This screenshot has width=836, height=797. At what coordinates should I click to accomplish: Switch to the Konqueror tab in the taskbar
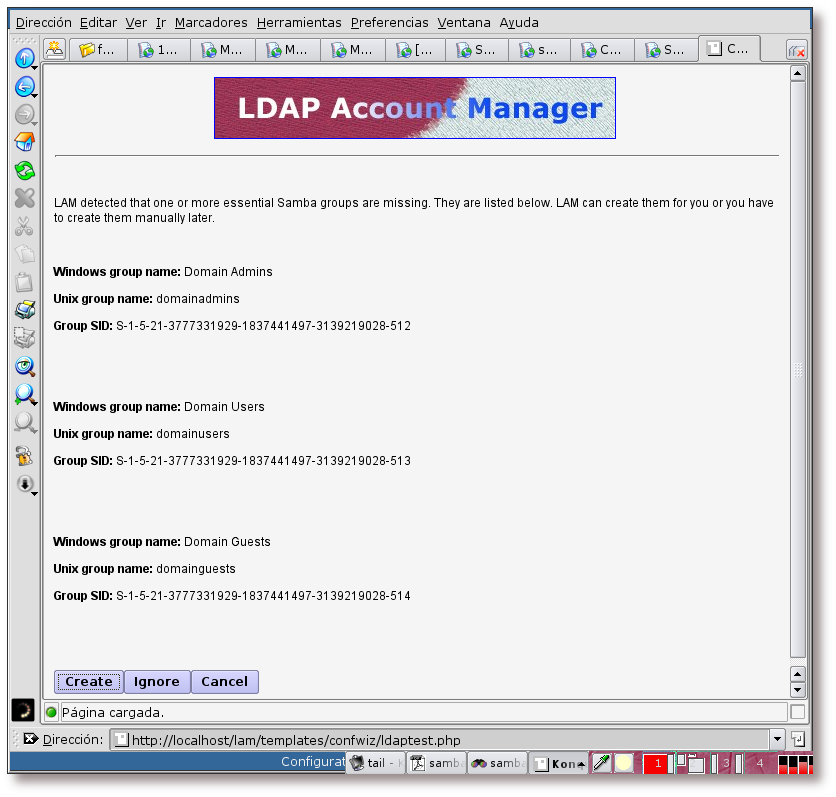pyautogui.click(x=557, y=763)
